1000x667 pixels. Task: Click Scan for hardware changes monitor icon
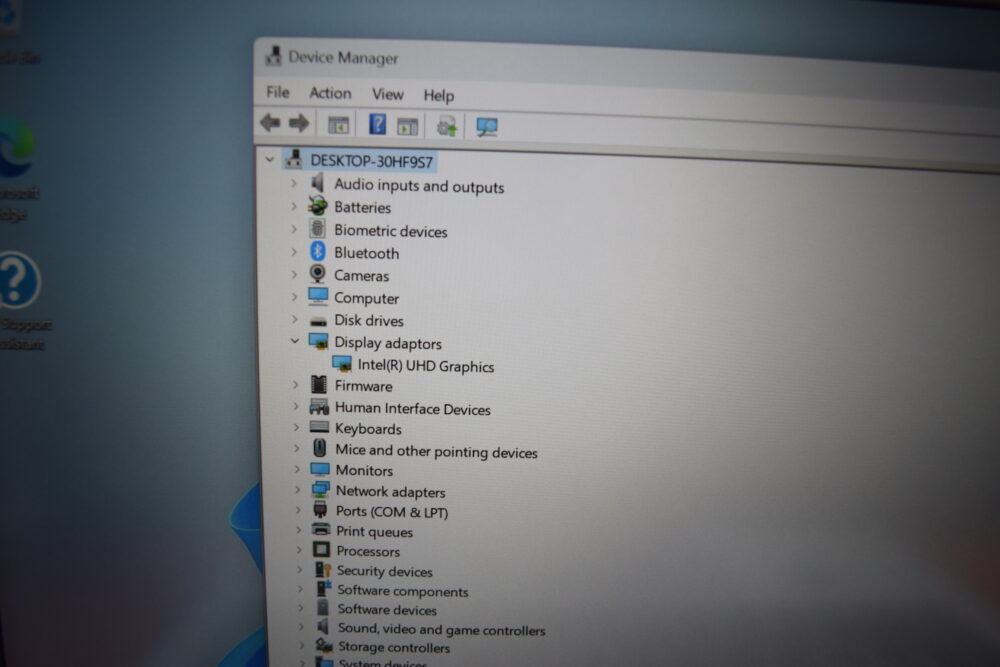click(x=487, y=127)
